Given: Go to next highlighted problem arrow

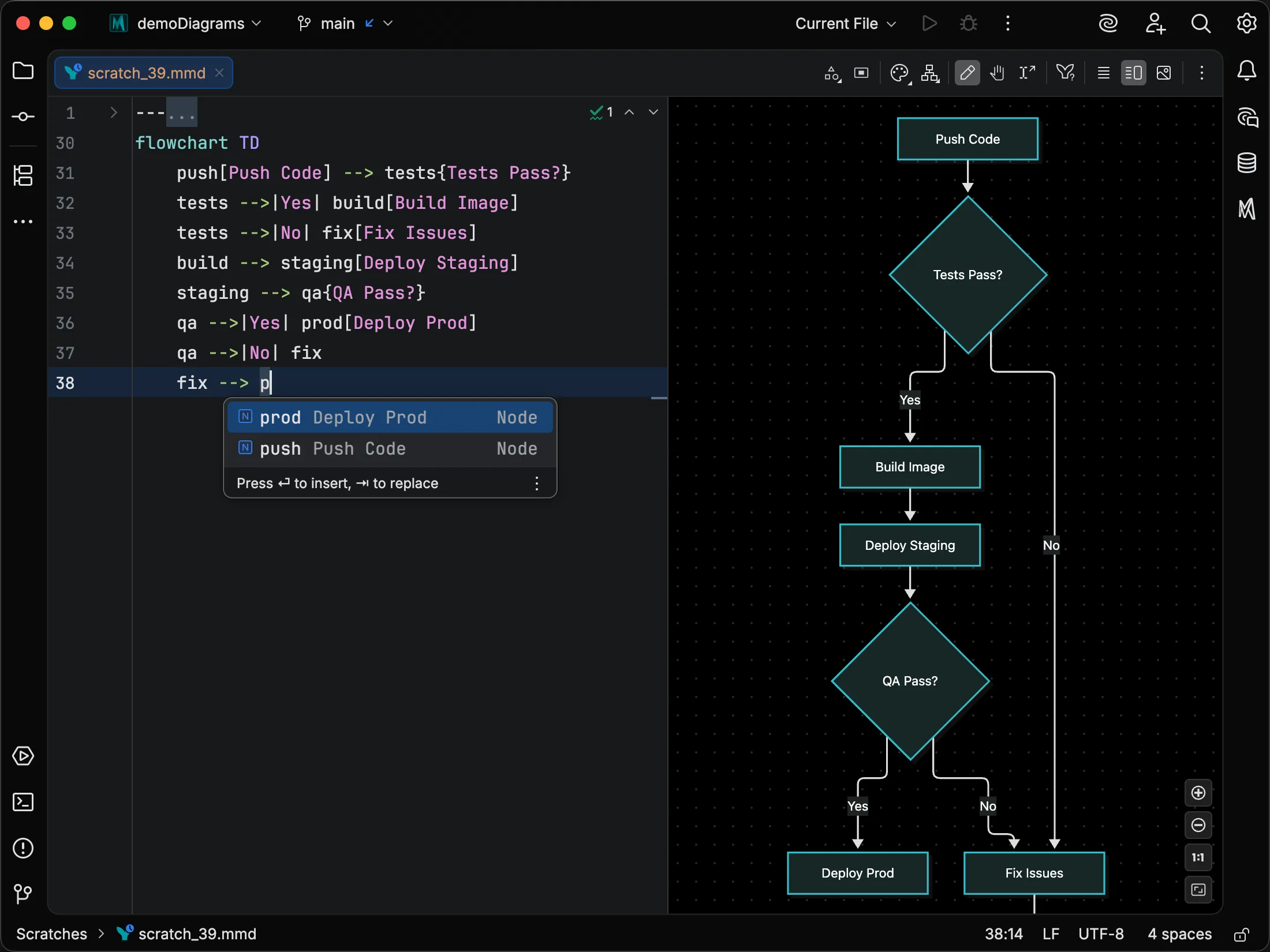Looking at the screenshot, I should 653,113.
